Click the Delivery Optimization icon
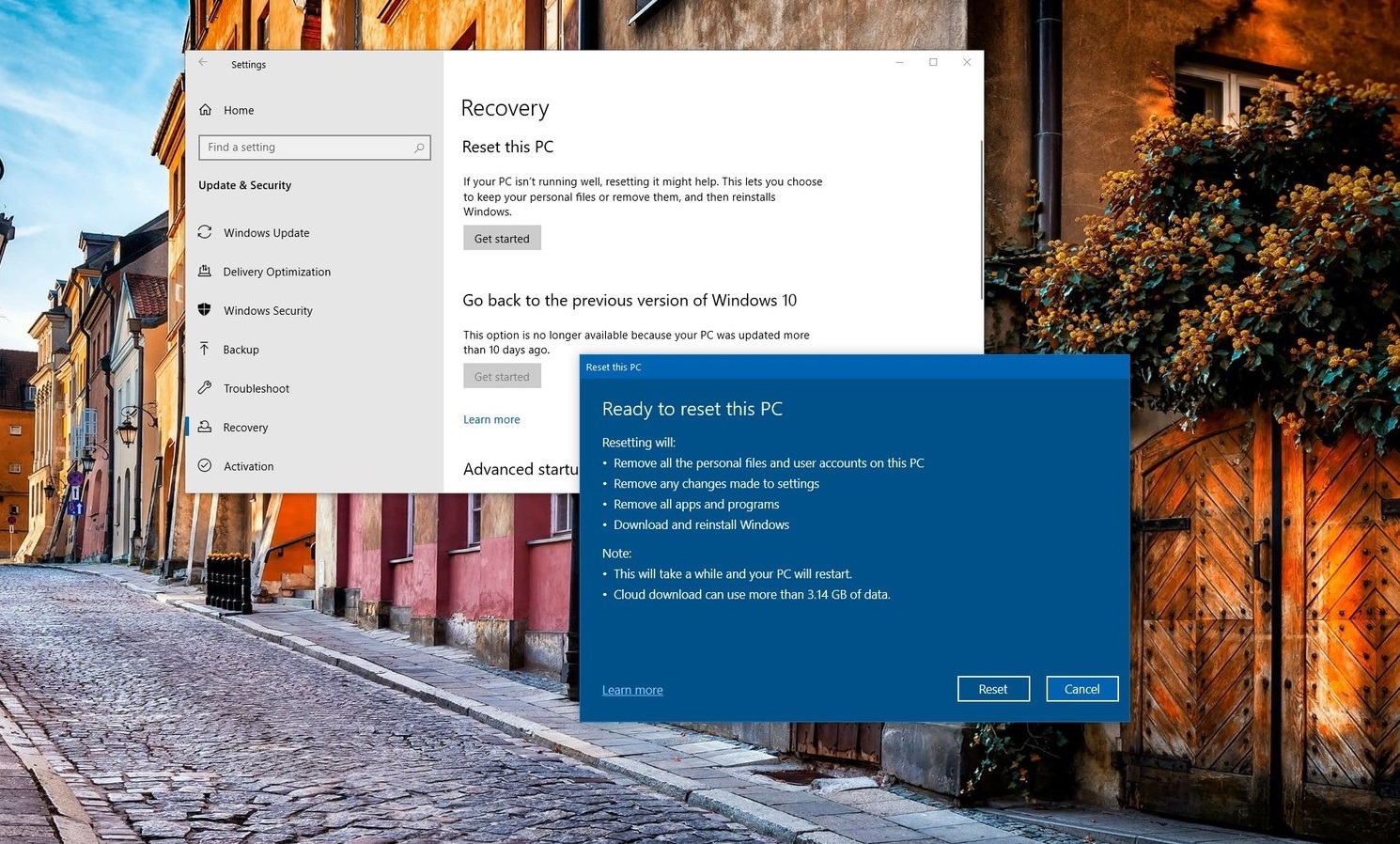 [205, 272]
